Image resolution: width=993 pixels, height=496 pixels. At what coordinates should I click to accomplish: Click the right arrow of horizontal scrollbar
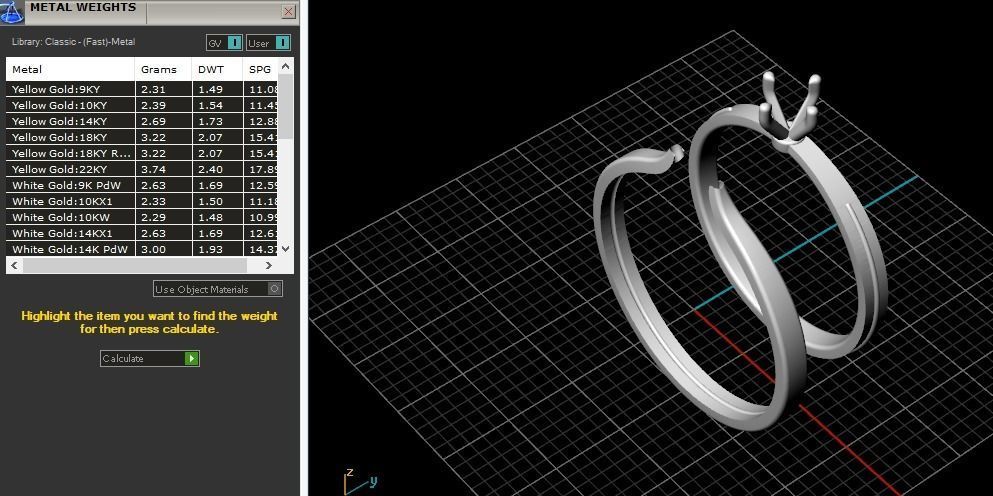click(x=269, y=265)
